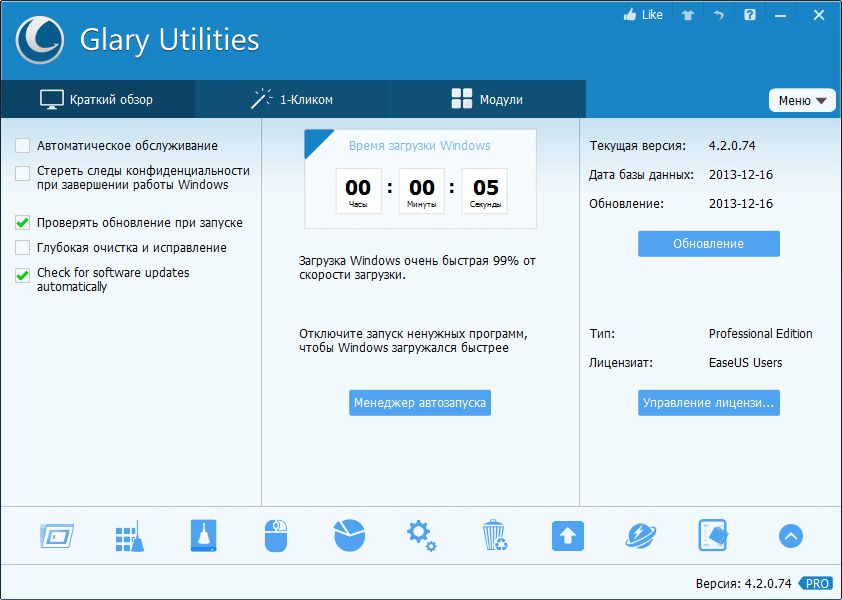Launch the registry cleaner broom icon
The image size is (842, 600).
click(129, 536)
